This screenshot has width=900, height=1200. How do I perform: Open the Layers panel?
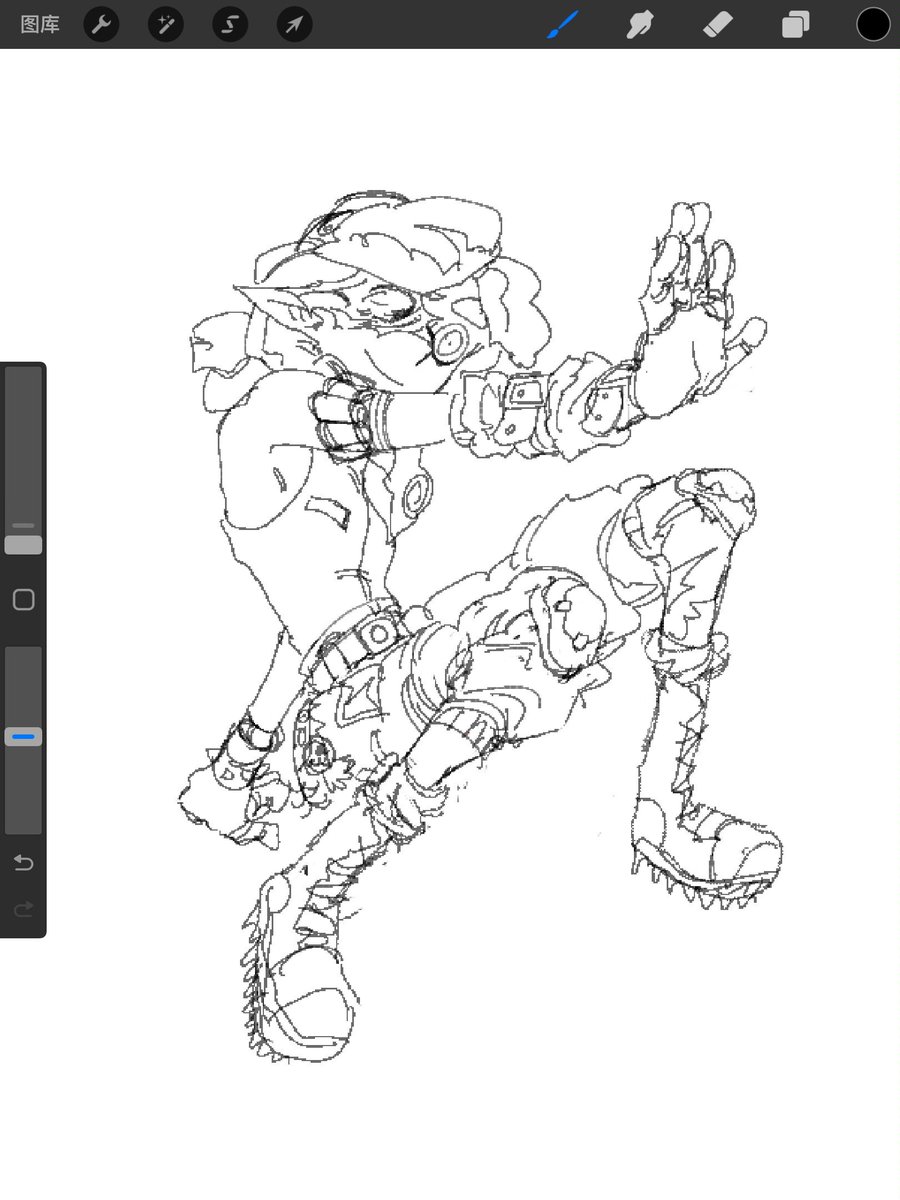pyautogui.click(x=796, y=24)
